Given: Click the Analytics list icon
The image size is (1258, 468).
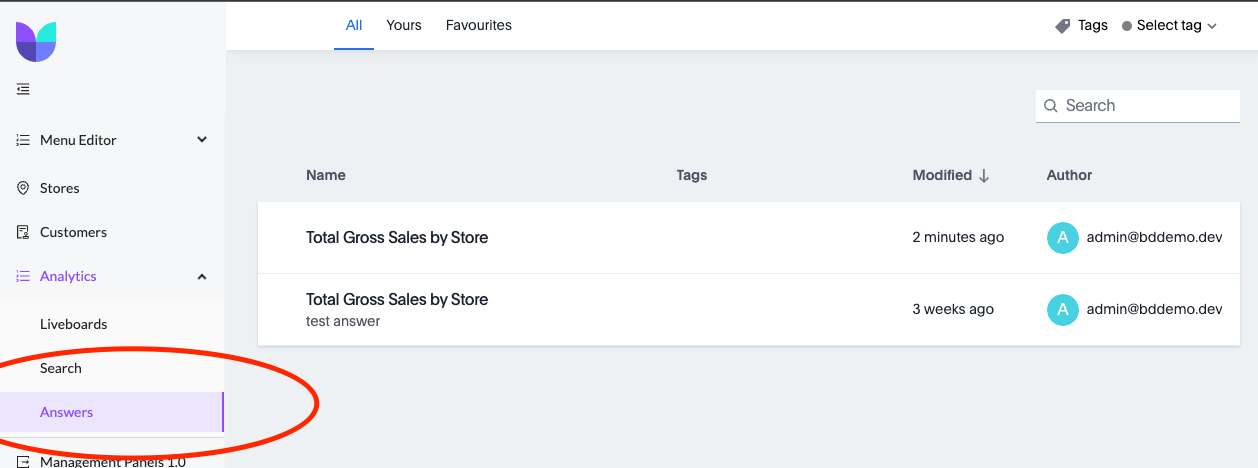Looking at the screenshot, I should tap(23, 276).
